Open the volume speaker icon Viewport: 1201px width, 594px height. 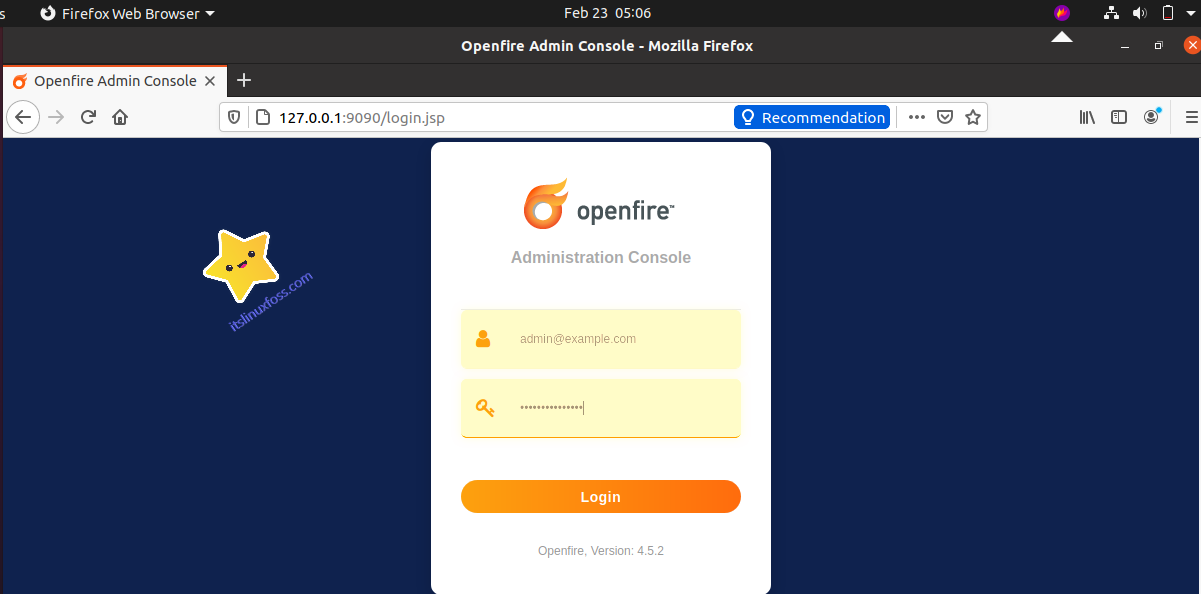[1139, 13]
